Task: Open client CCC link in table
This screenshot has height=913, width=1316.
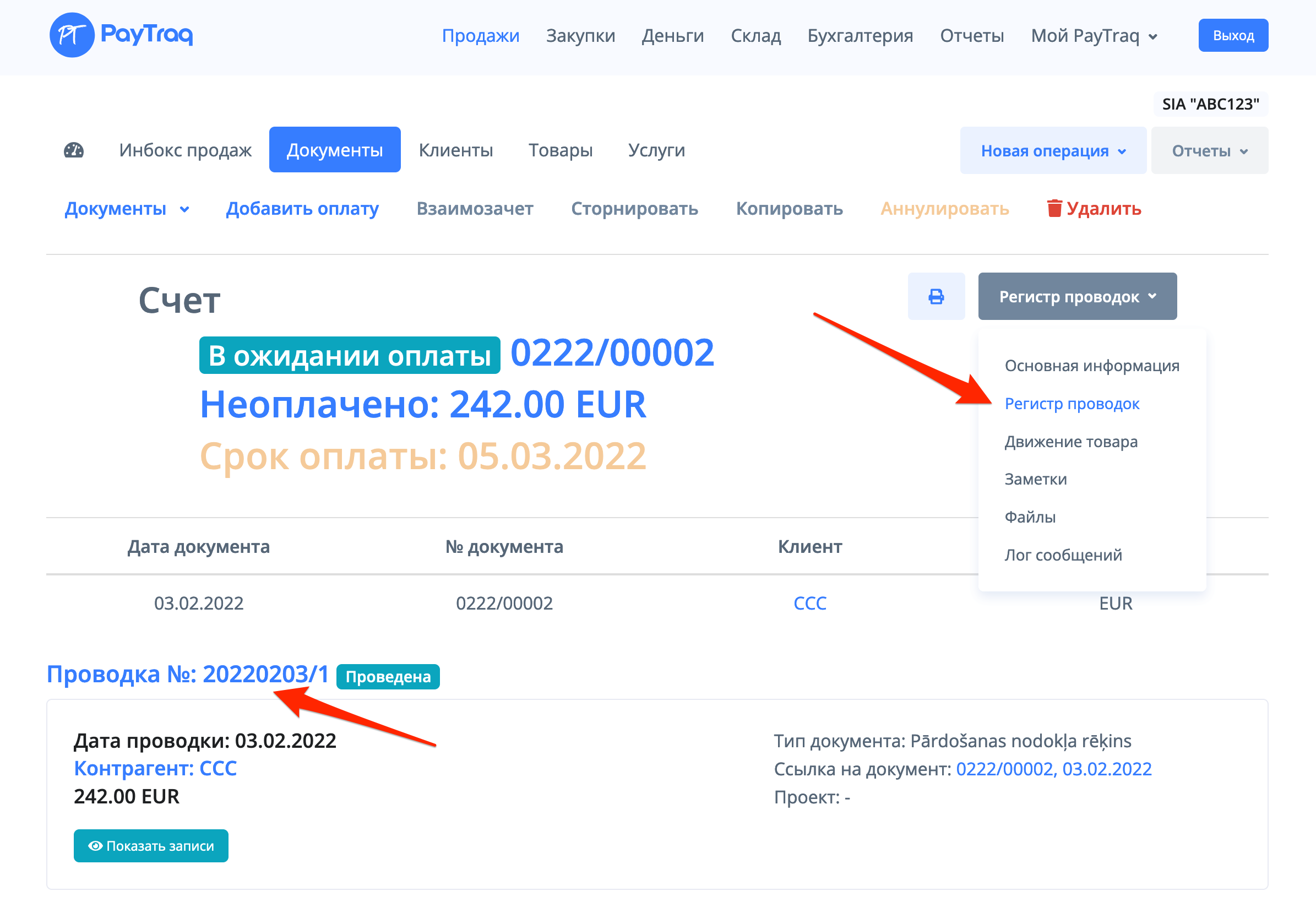Action: 809,603
